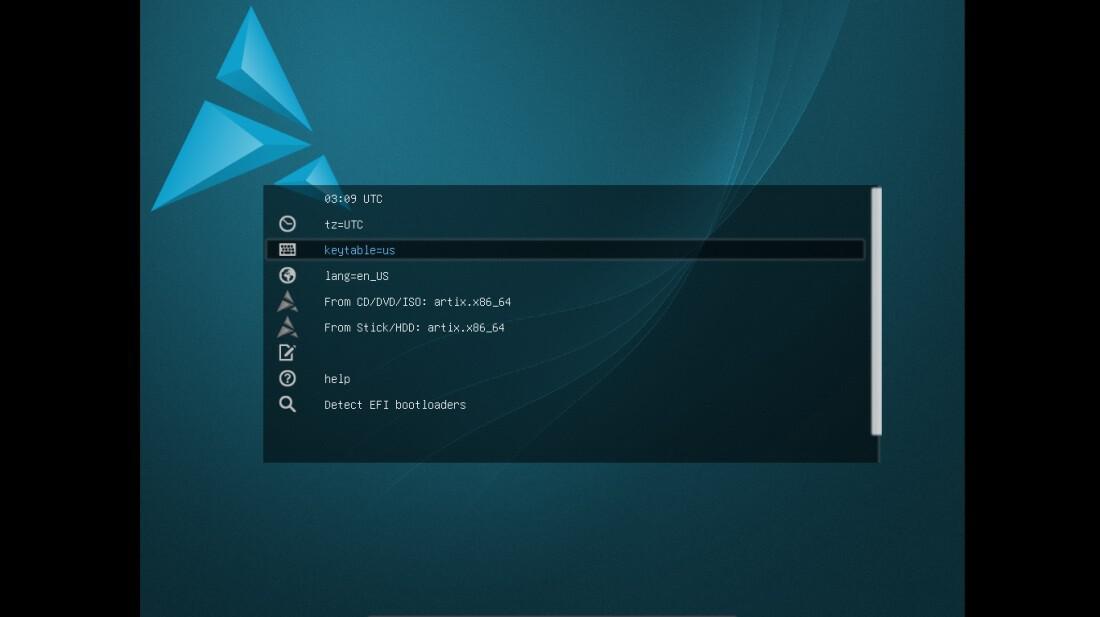This screenshot has width=1100, height=617.
Task: Boot From Stick/HDD: artix.x86_64
Action: (565, 327)
